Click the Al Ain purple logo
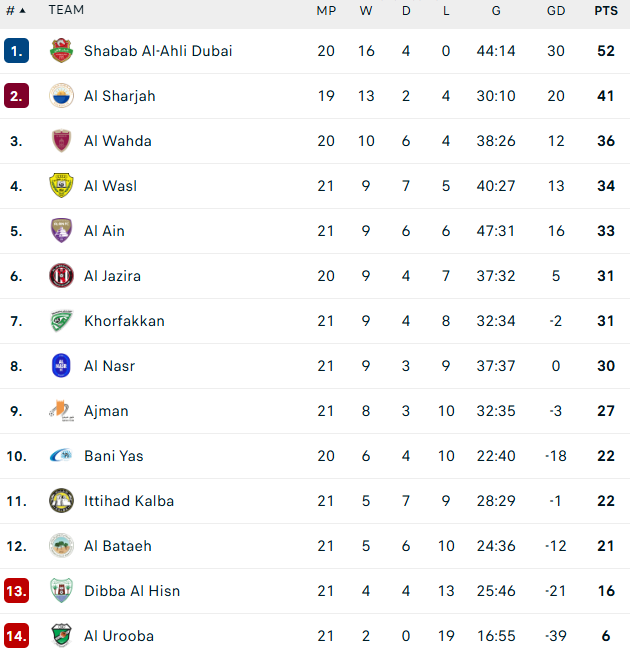 point(61,231)
